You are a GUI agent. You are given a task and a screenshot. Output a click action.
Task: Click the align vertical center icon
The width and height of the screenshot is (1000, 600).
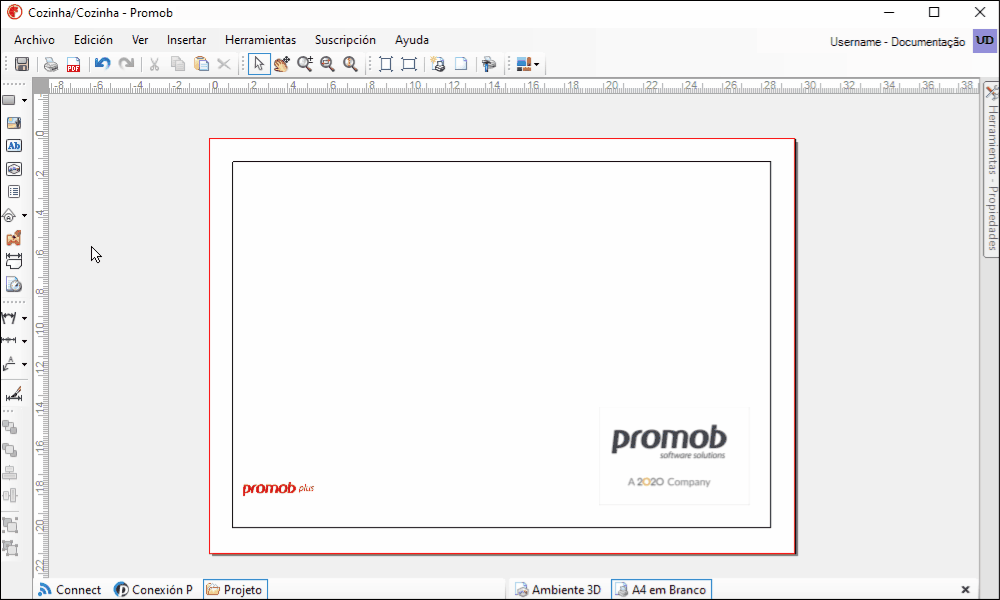(x=10, y=495)
